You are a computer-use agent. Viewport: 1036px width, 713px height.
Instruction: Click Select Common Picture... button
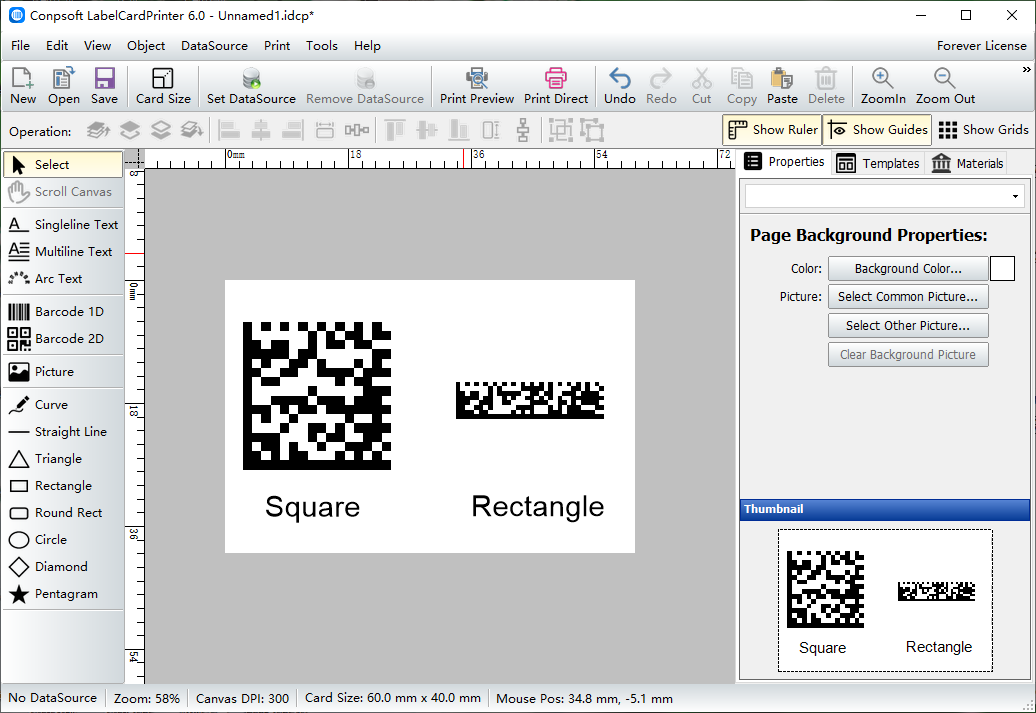(x=908, y=297)
